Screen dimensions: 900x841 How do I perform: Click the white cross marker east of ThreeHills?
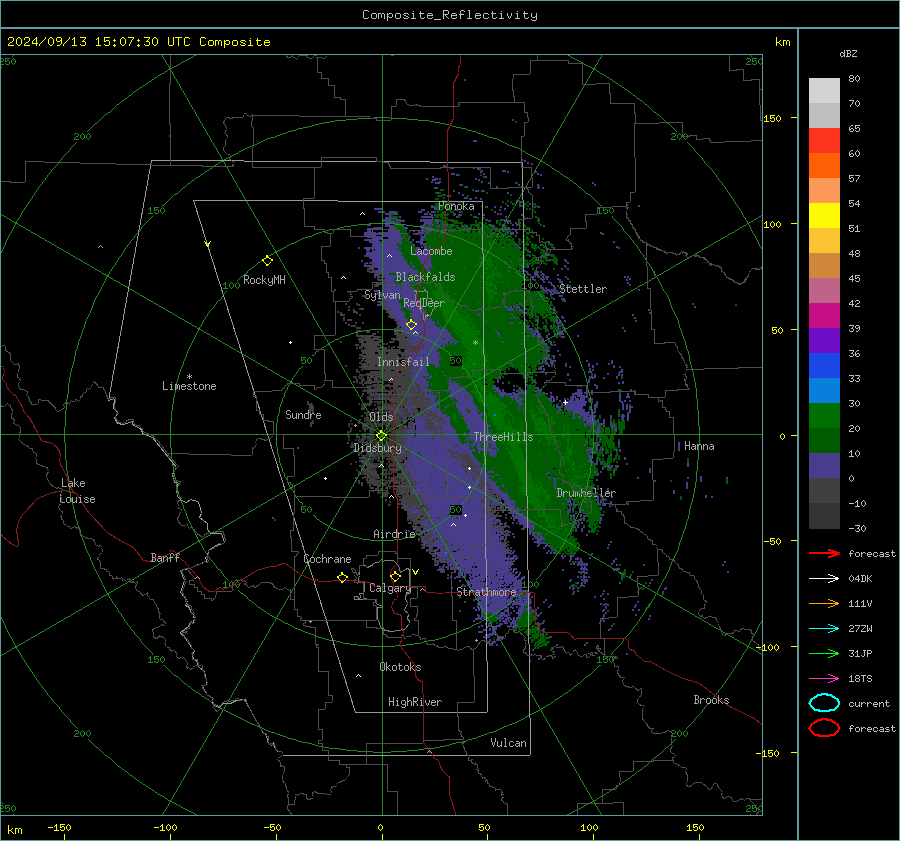pos(565,402)
